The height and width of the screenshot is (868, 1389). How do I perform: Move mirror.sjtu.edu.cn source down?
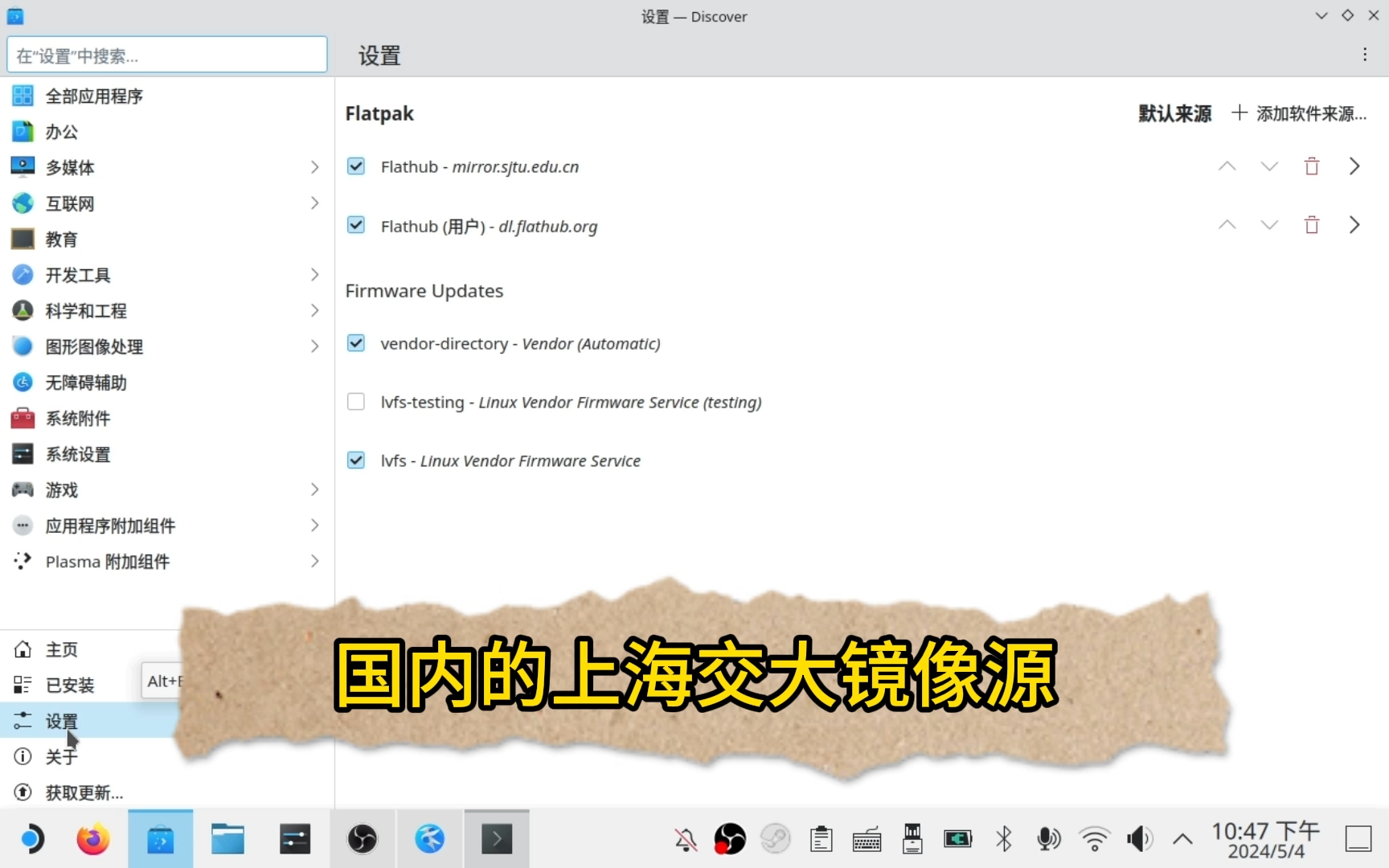pyautogui.click(x=1269, y=166)
